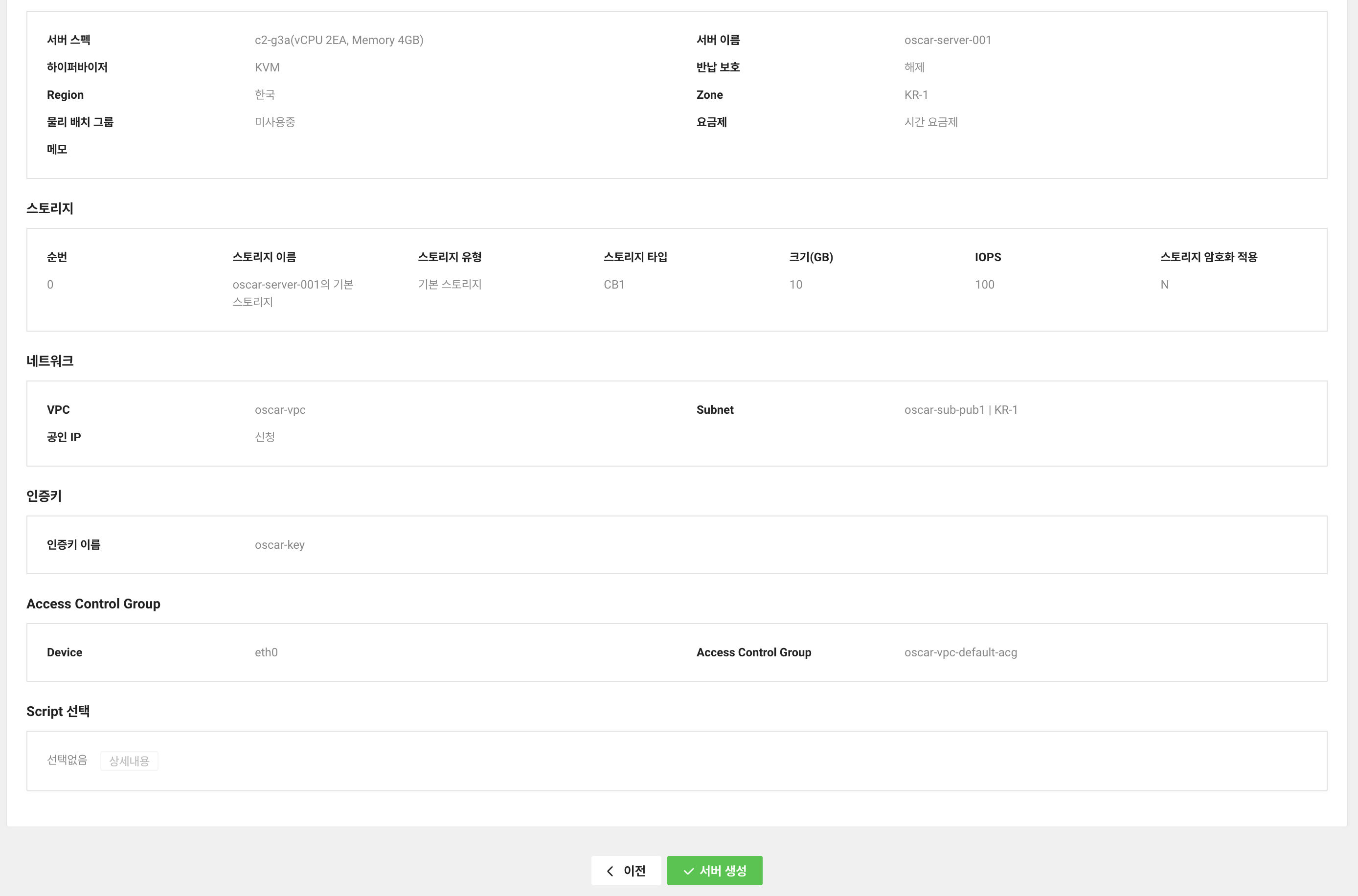Select the KVM hypervisor value text
Screen dimensions: 1358x896
tap(267, 67)
